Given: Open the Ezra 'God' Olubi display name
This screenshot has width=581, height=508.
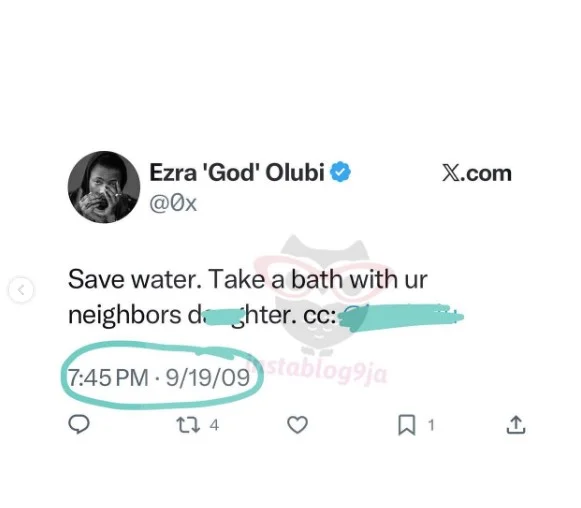Looking at the screenshot, I should pyautogui.click(x=237, y=172).
